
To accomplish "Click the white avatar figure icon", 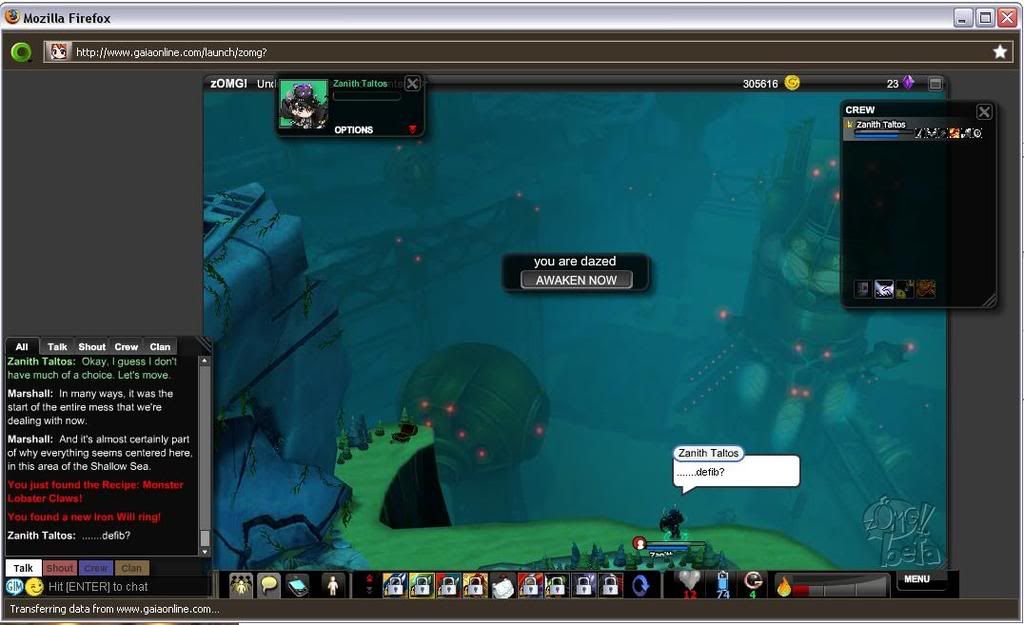I will pos(332,585).
